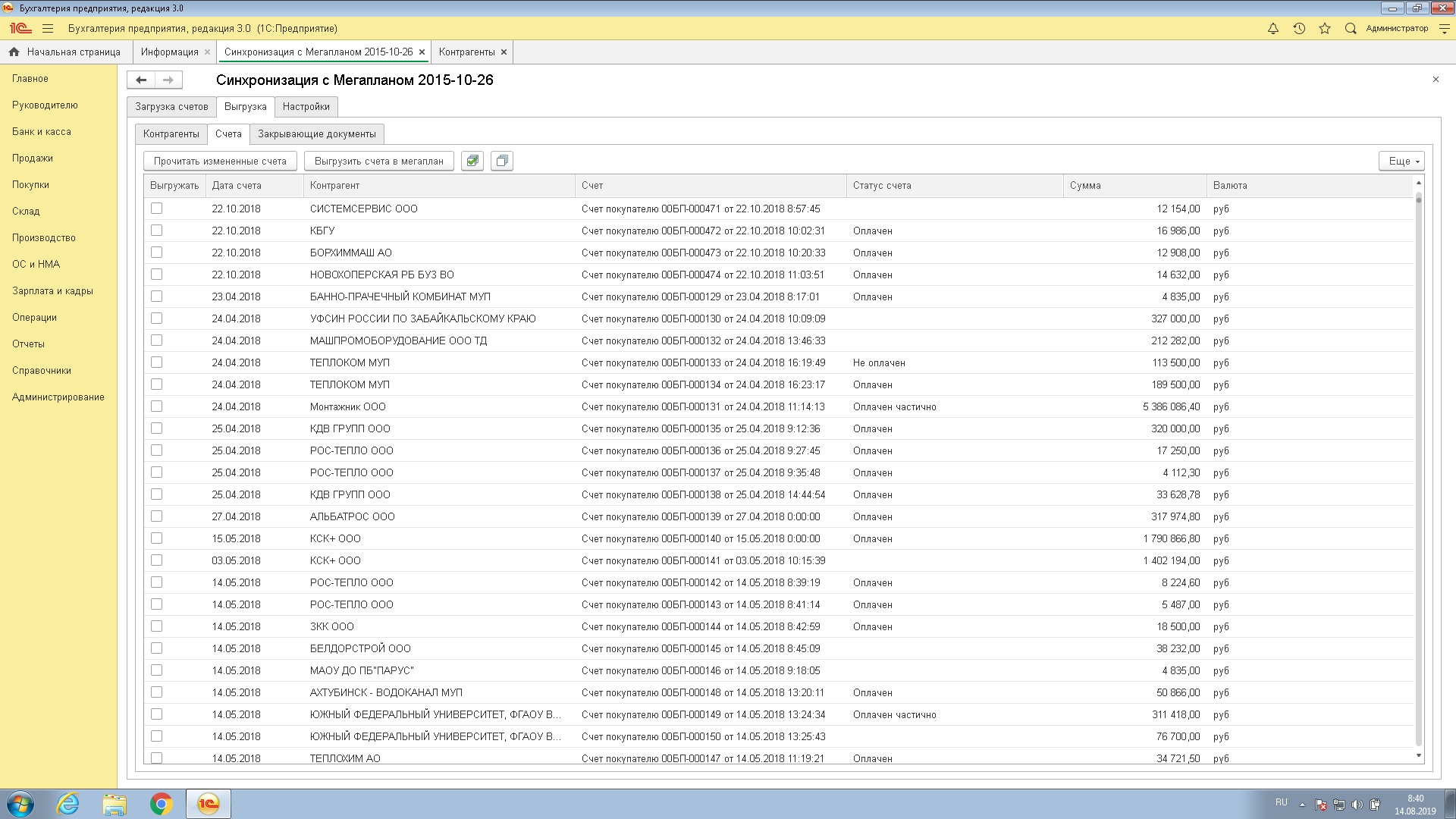The image size is (1456, 819).
Task: Open favorites star icon
Action: tap(1325, 29)
